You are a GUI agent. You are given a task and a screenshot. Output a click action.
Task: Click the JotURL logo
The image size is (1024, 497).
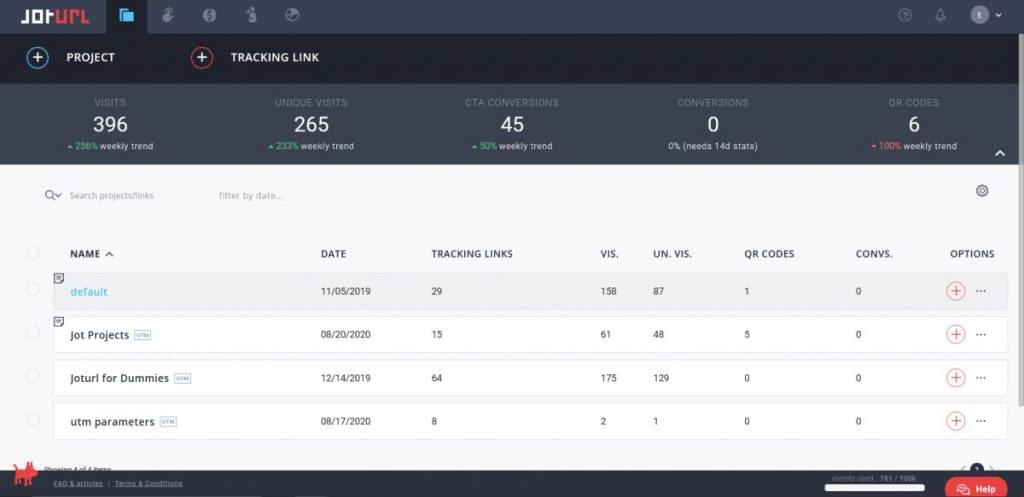click(54, 16)
